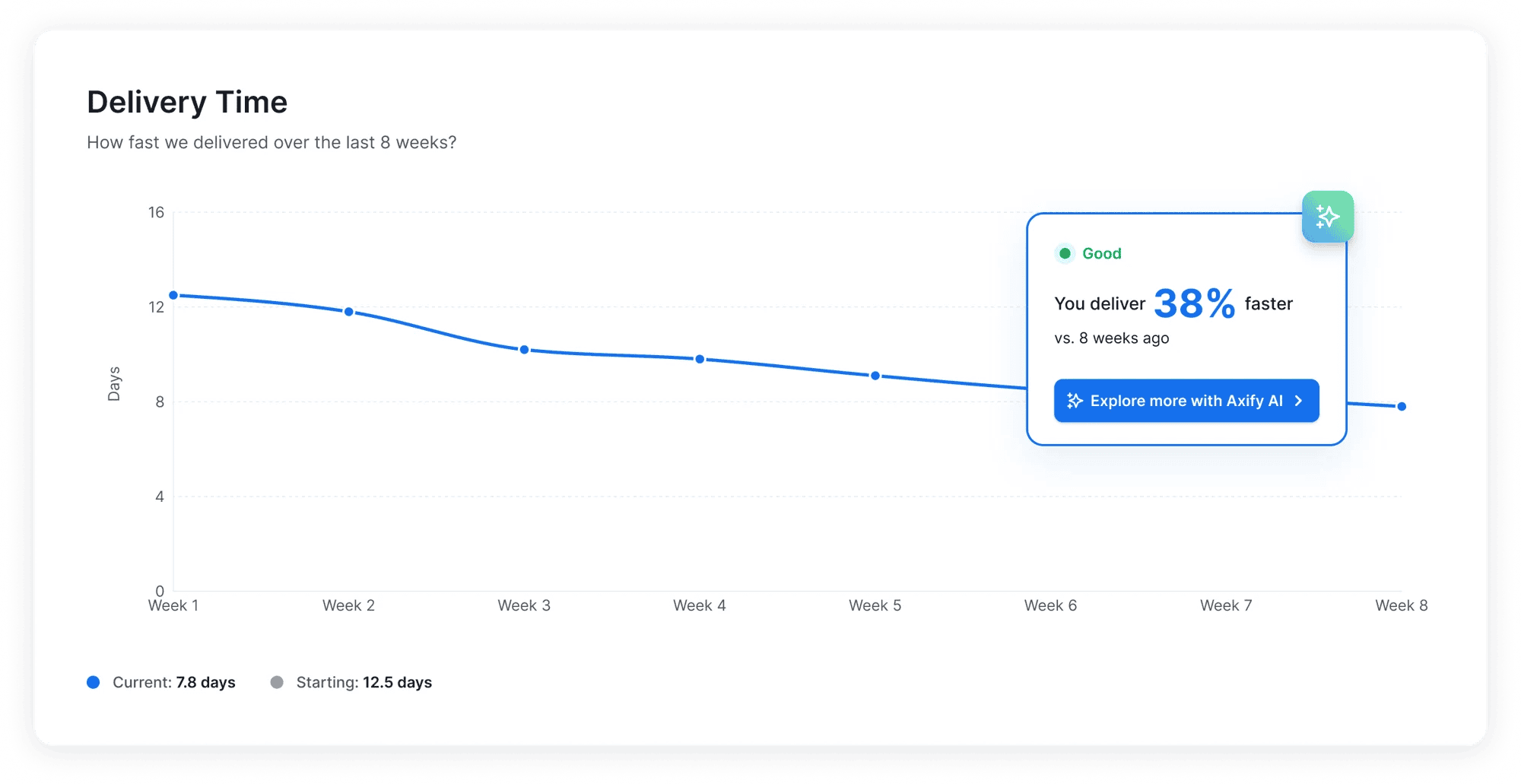1521x784 pixels.
Task: Click the Week 4 data point marker
Action: pos(700,358)
